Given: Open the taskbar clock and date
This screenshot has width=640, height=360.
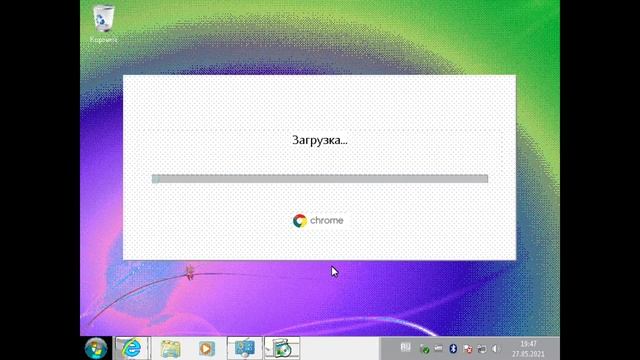Looking at the screenshot, I should (x=528, y=349).
